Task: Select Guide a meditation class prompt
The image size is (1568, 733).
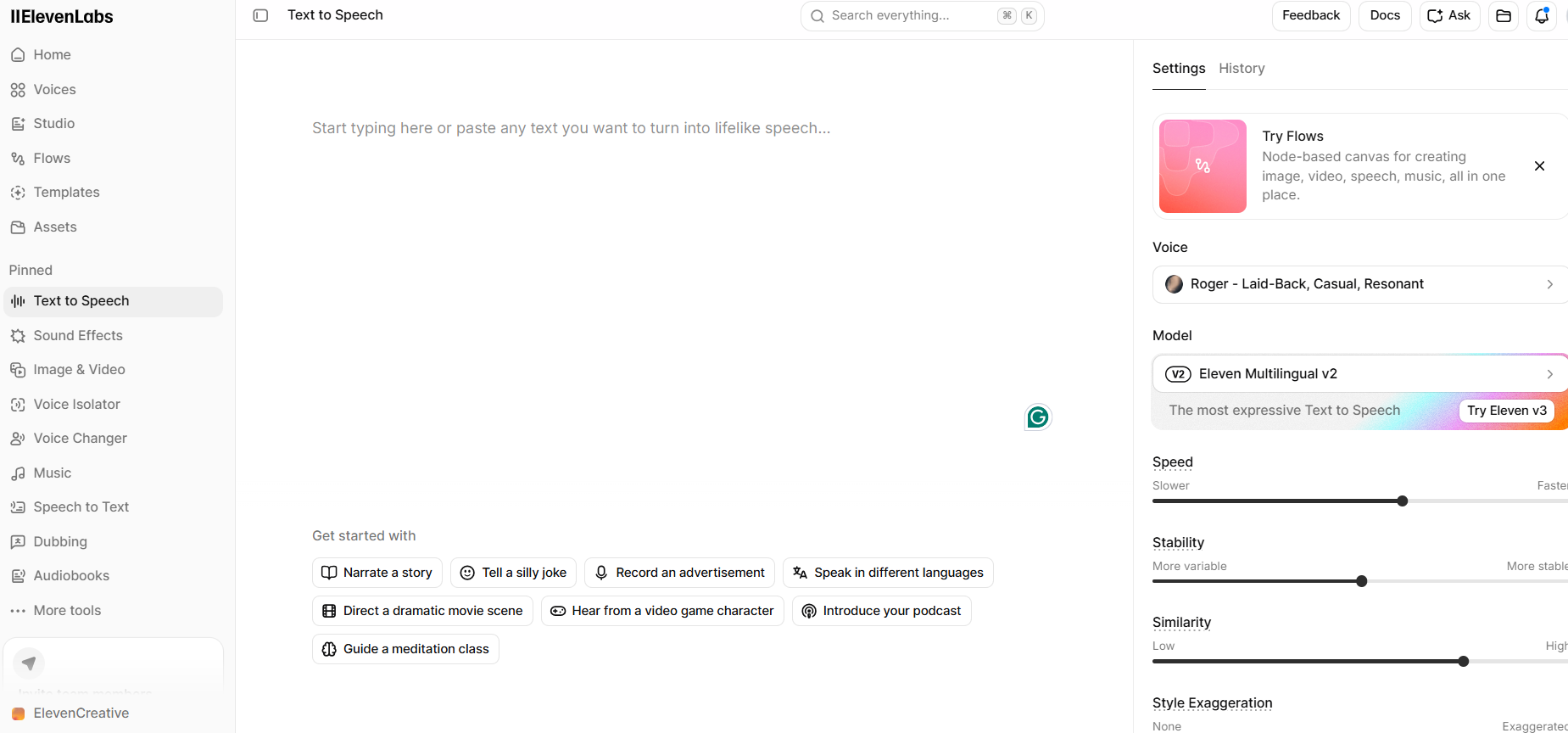Action: click(405, 649)
